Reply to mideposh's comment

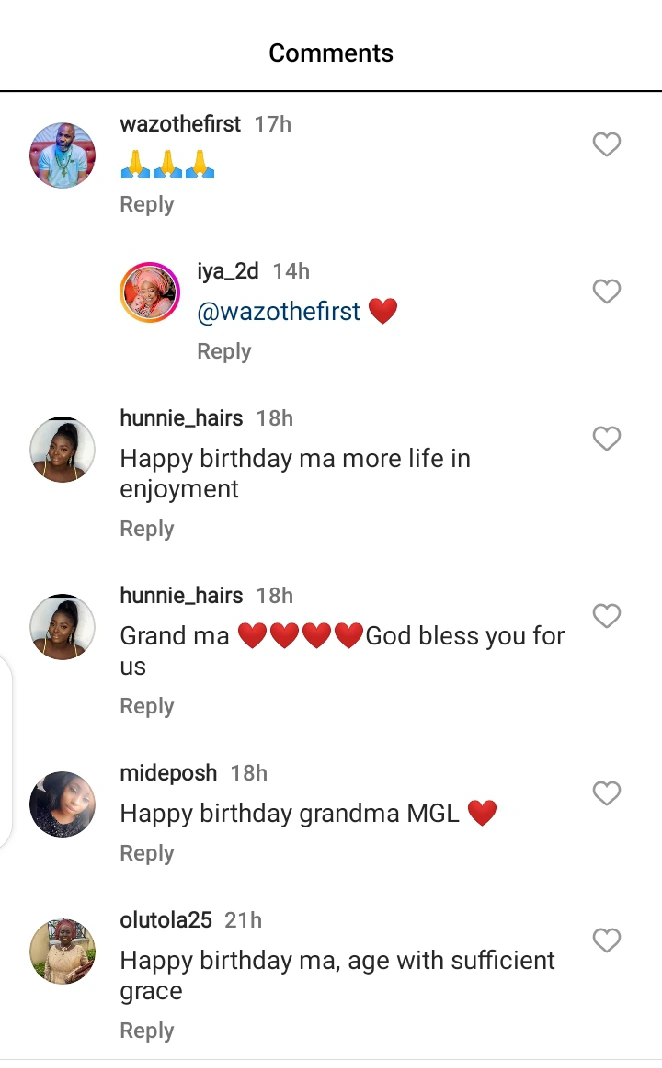147,854
